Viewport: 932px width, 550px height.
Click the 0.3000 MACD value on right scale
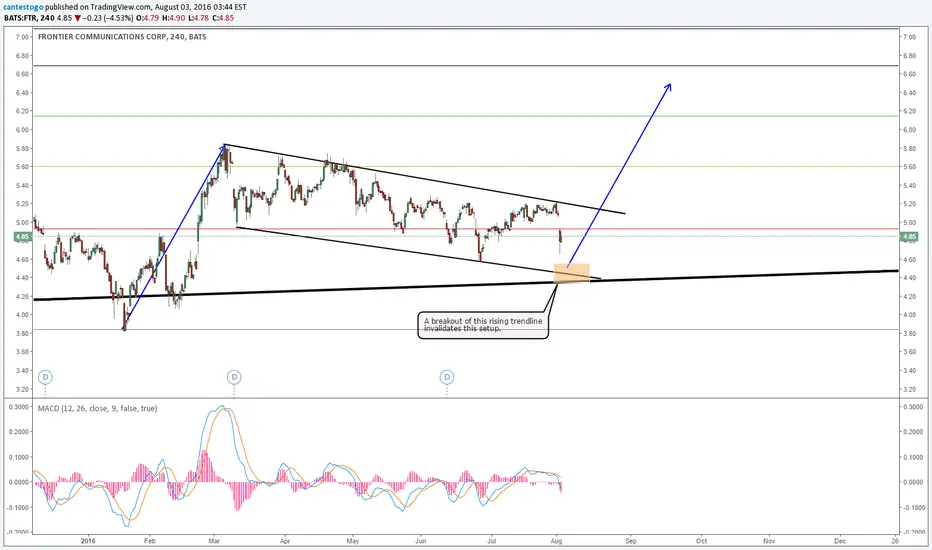[912, 407]
